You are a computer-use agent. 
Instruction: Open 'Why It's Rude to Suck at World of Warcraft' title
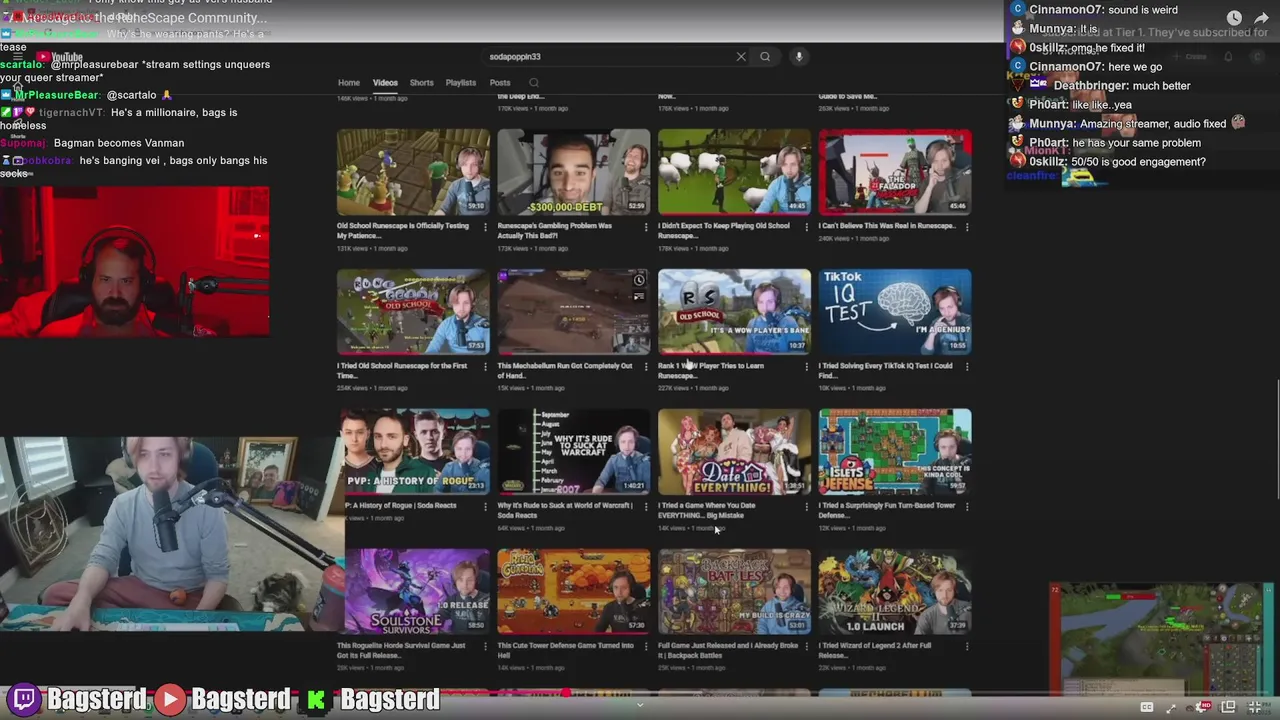click(565, 510)
